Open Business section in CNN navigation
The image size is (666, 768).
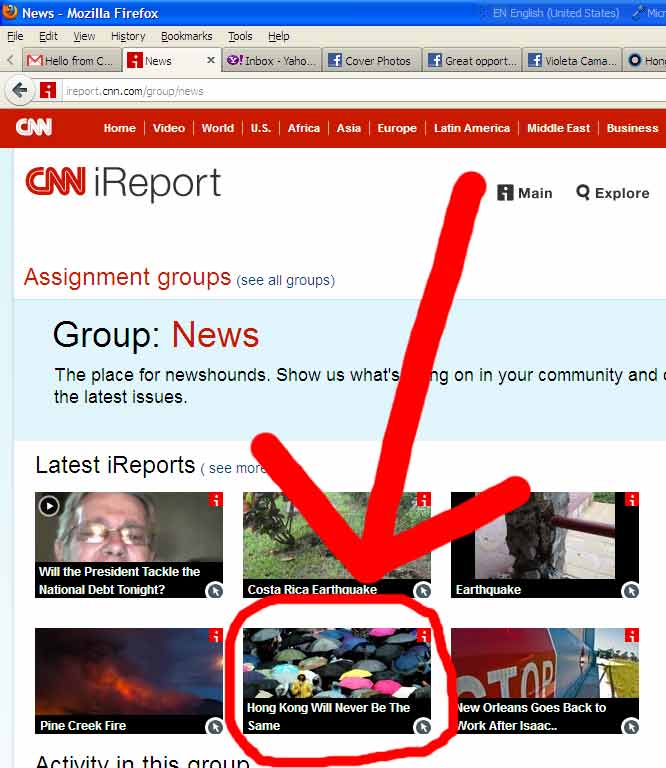point(632,128)
